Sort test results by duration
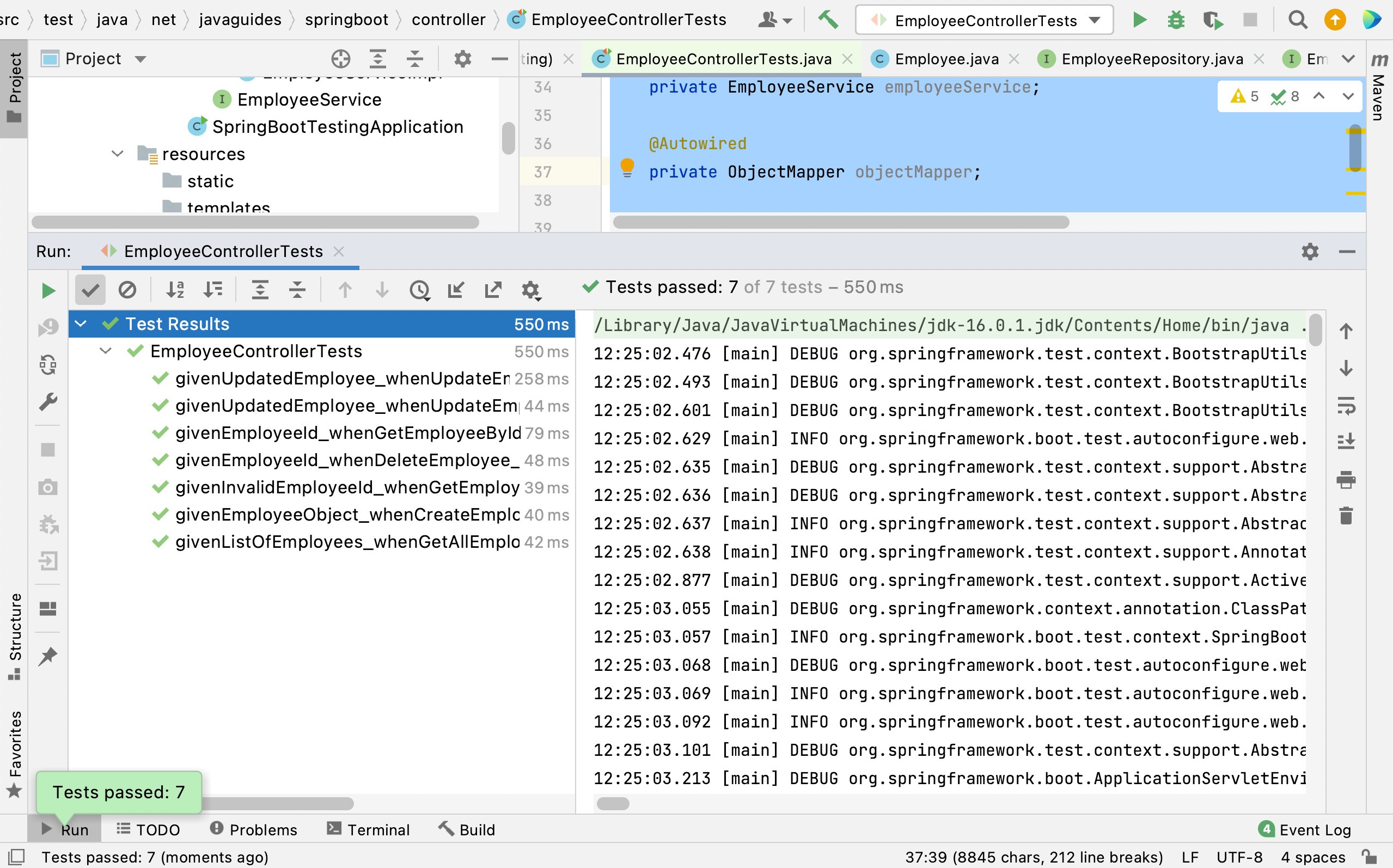This screenshot has width=1393, height=868. [x=212, y=290]
